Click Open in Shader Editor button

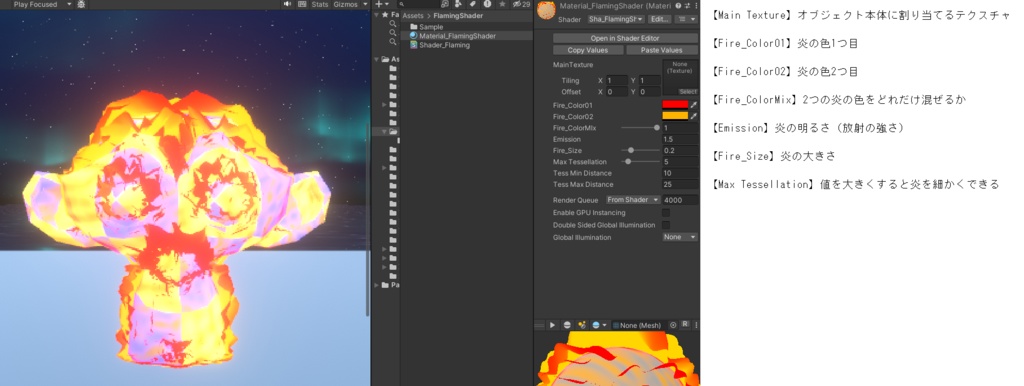[x=625, y=39]
